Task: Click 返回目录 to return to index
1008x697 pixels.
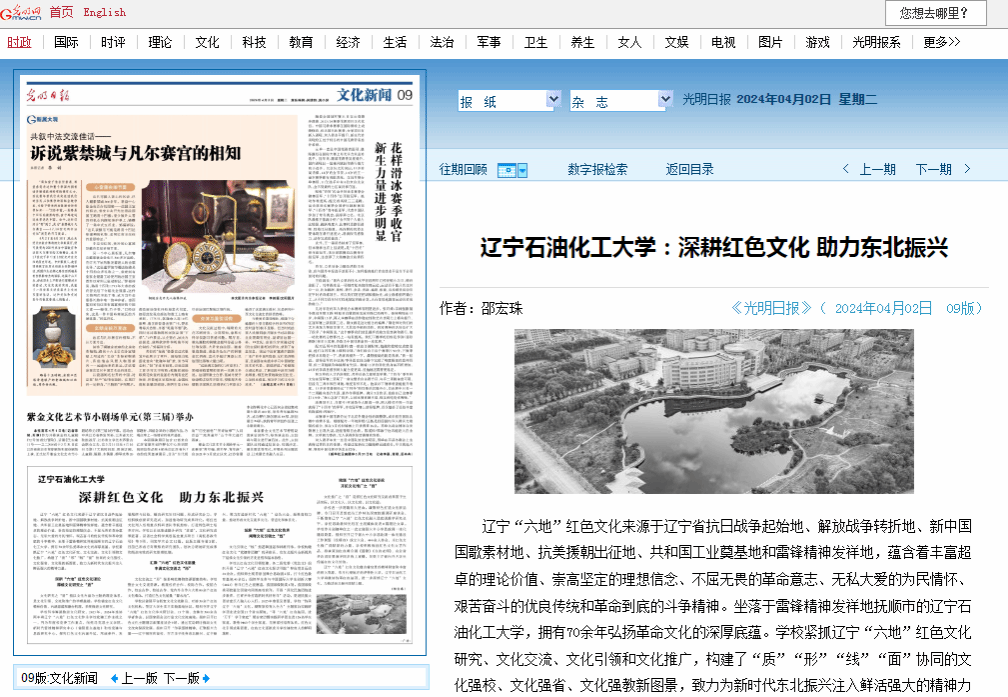Action: [x=690, y=169]
